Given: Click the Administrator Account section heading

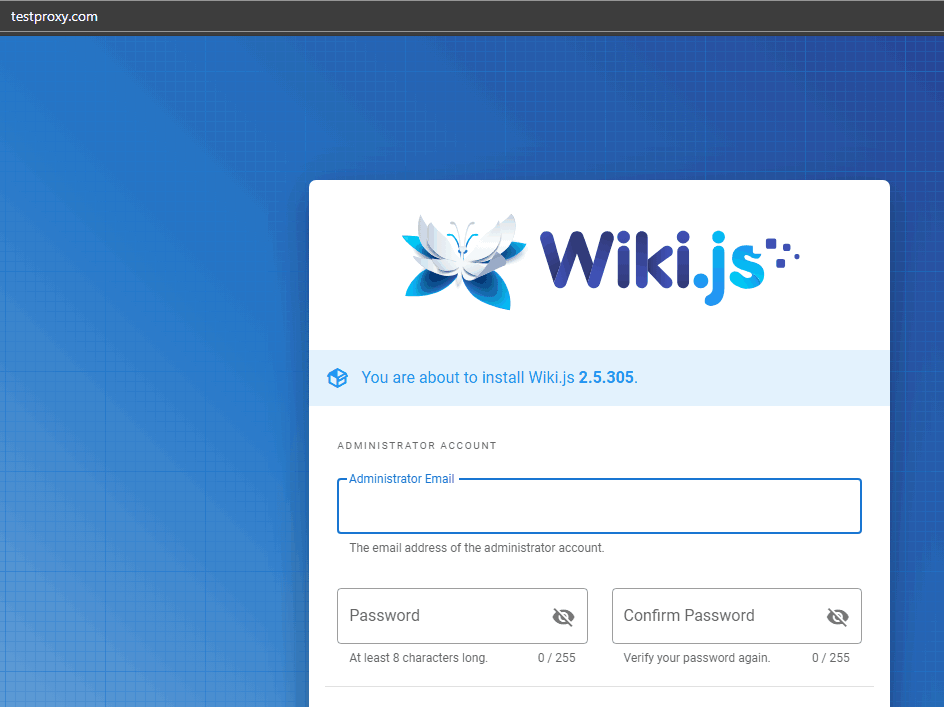Looking at the screenshot, I should point(417,446).
